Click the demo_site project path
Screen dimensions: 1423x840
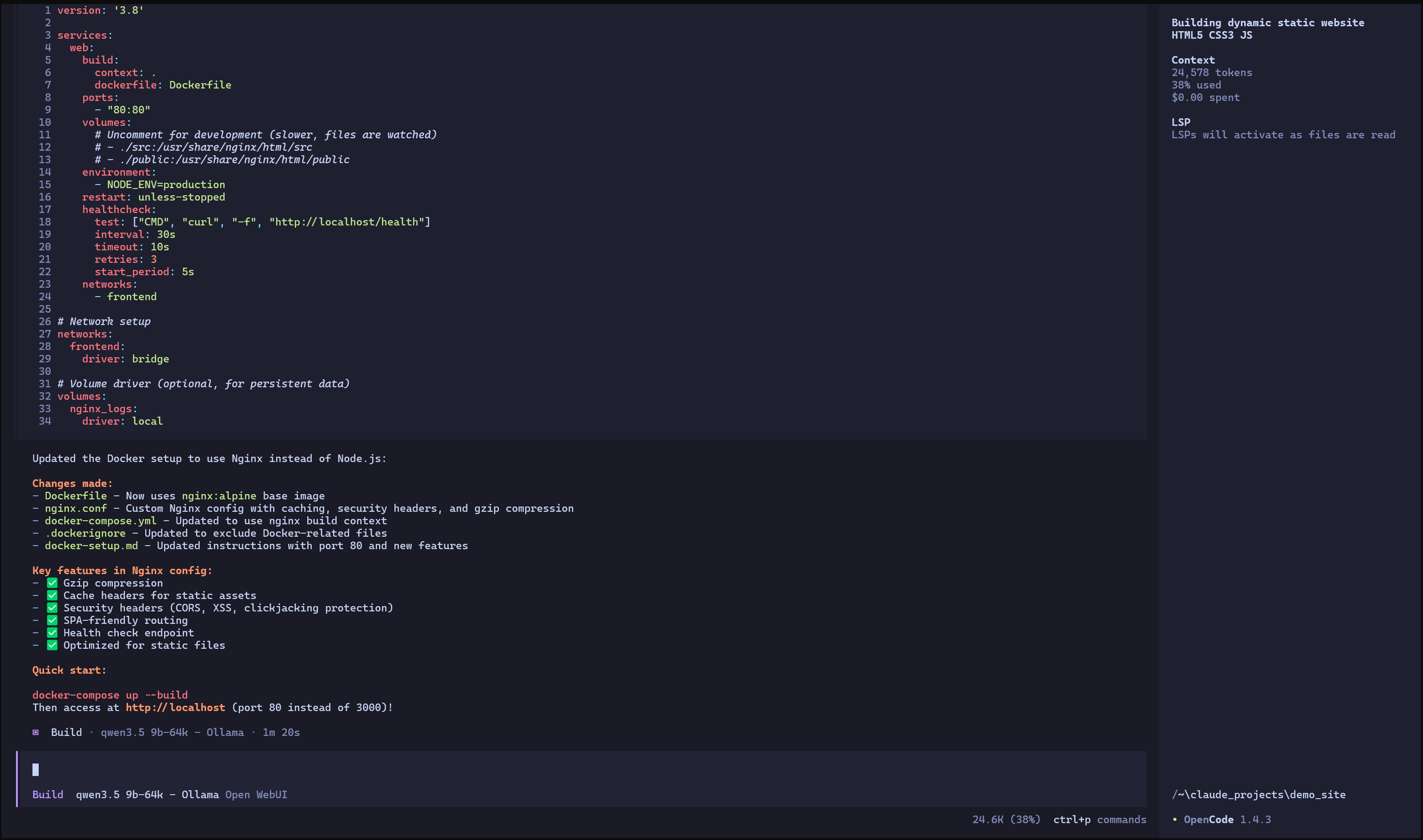pos(1259,795)
